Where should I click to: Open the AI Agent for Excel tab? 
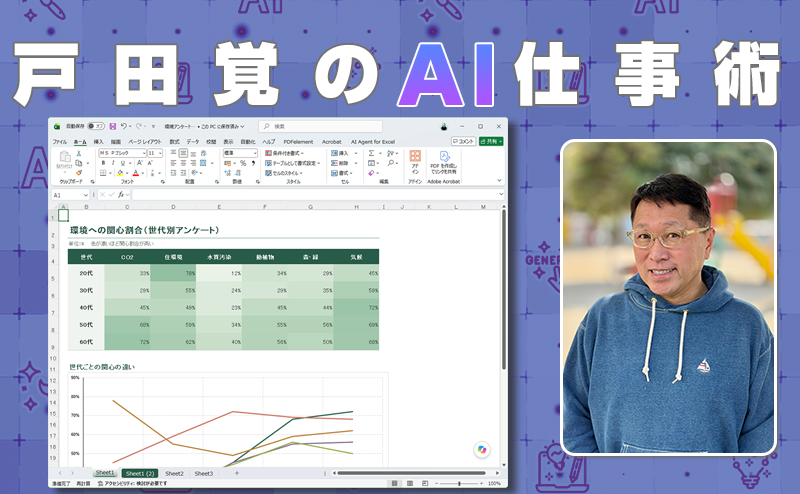pyautogui.click(x=373, y=142)
